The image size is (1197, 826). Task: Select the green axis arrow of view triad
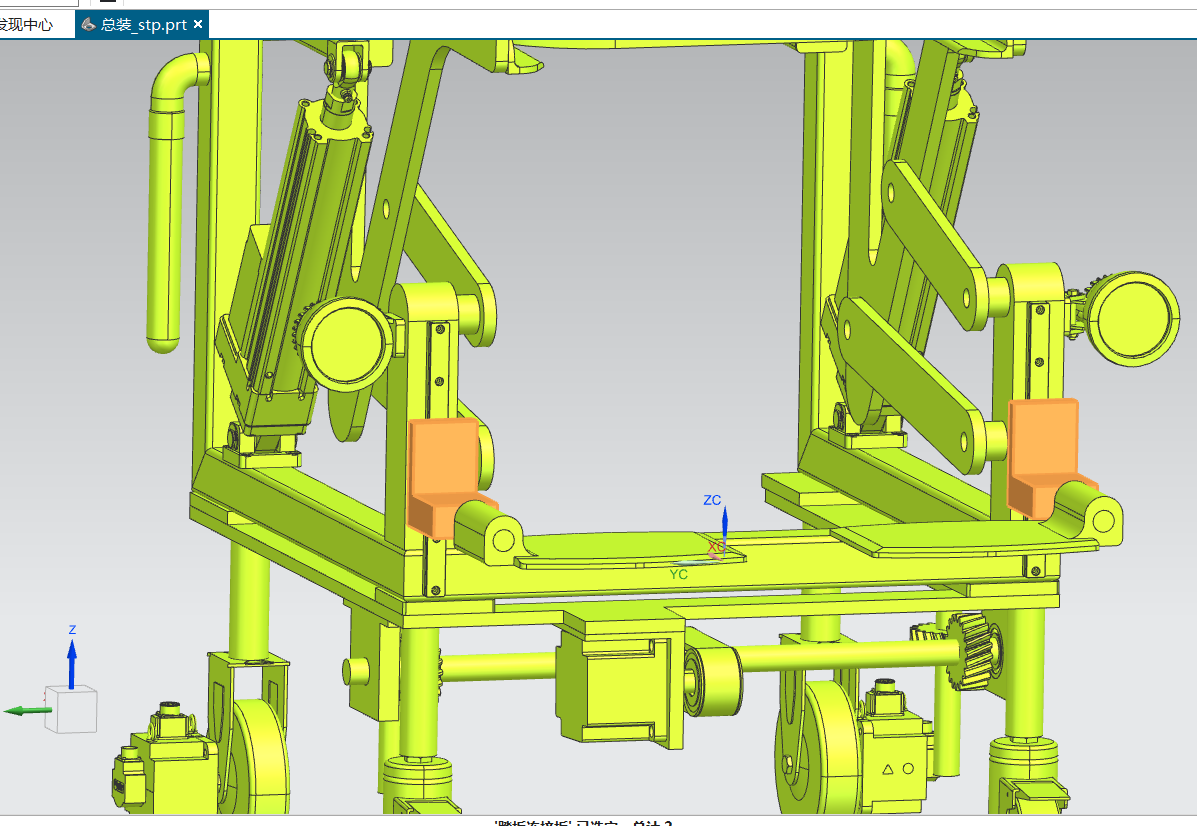[27, 711]
